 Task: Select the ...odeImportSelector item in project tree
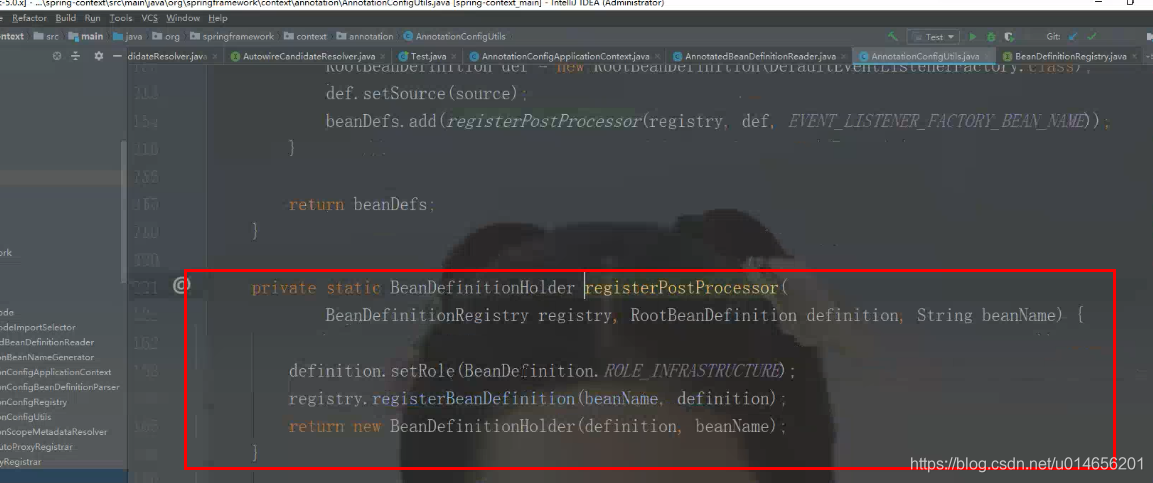[38, 327]
